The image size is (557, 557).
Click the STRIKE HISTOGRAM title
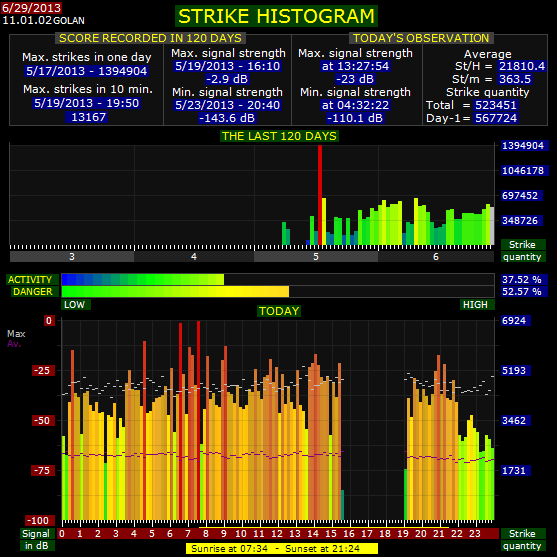276,16
